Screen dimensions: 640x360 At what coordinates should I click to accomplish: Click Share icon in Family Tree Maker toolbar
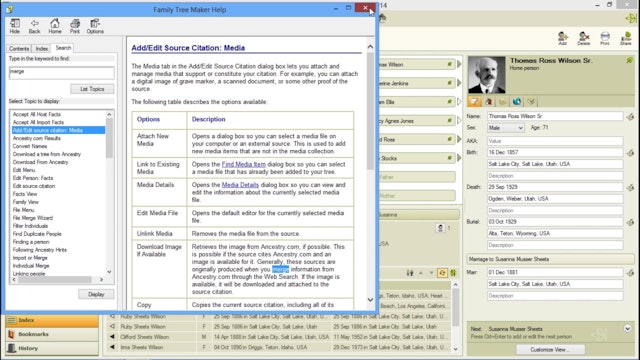point(626,38)
